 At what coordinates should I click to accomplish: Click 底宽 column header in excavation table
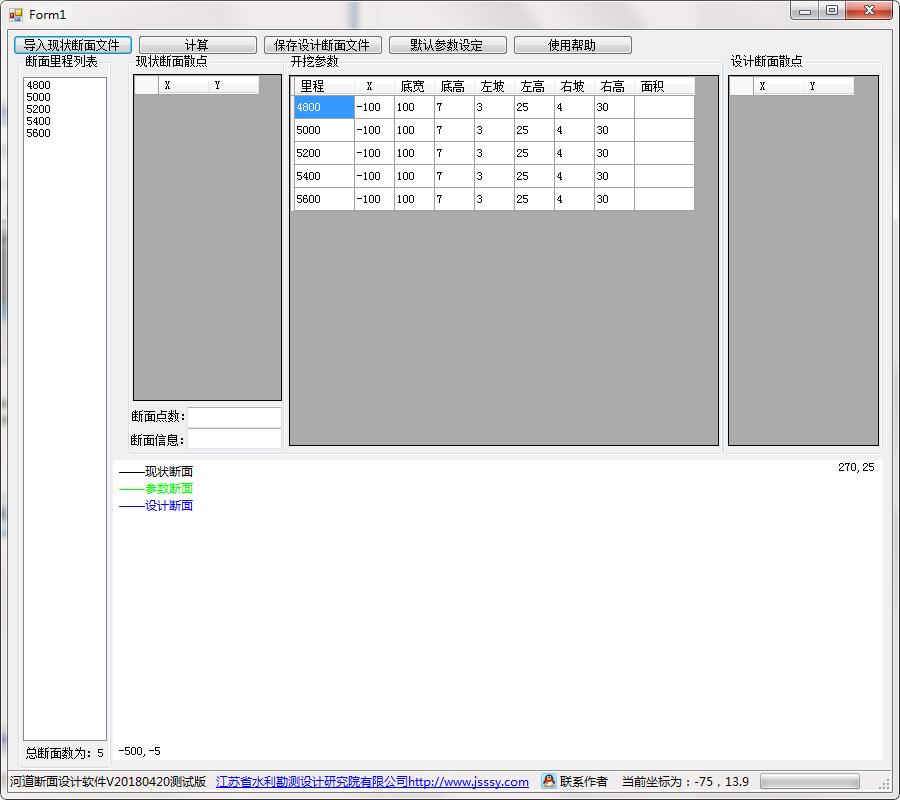click(413, 86)
